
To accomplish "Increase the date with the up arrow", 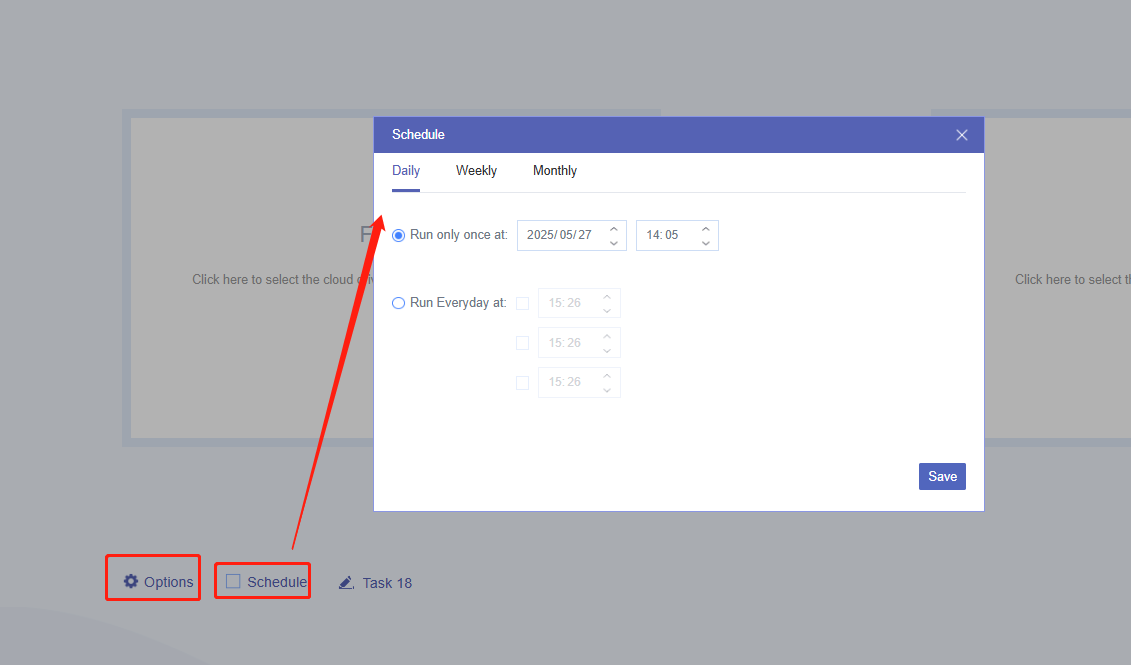I will click(x=613, y=228).
